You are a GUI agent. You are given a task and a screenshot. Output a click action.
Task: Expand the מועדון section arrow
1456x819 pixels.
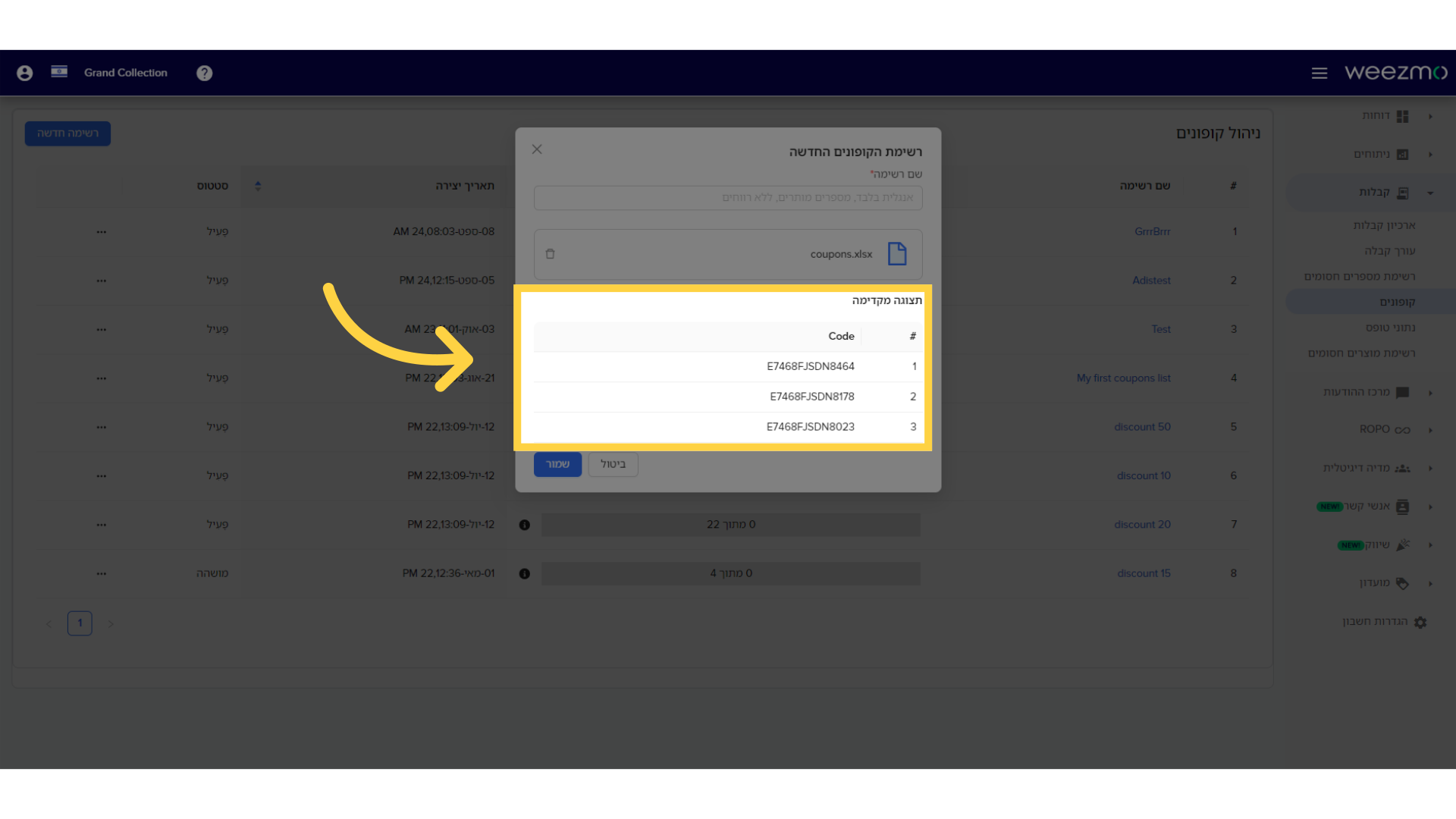click(x=1431, y=583)
